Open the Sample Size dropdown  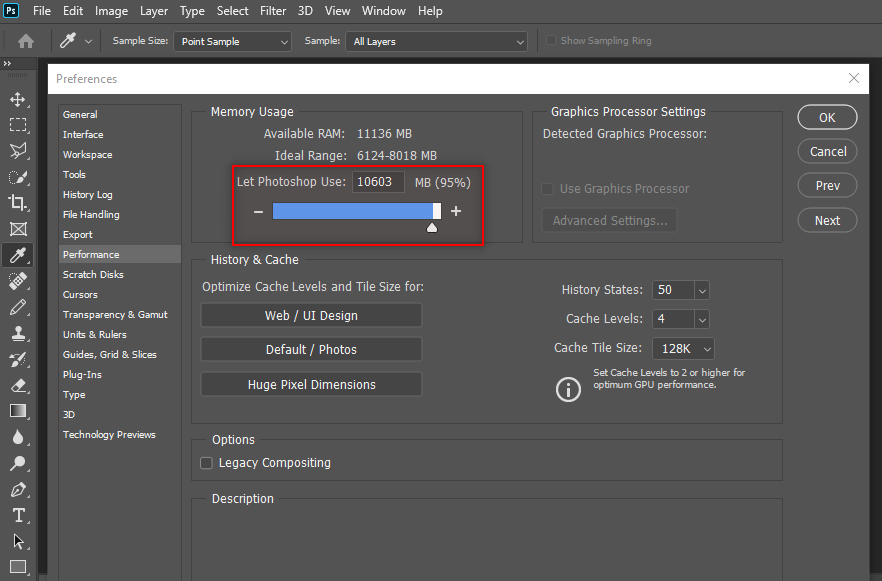coord(232,42)
